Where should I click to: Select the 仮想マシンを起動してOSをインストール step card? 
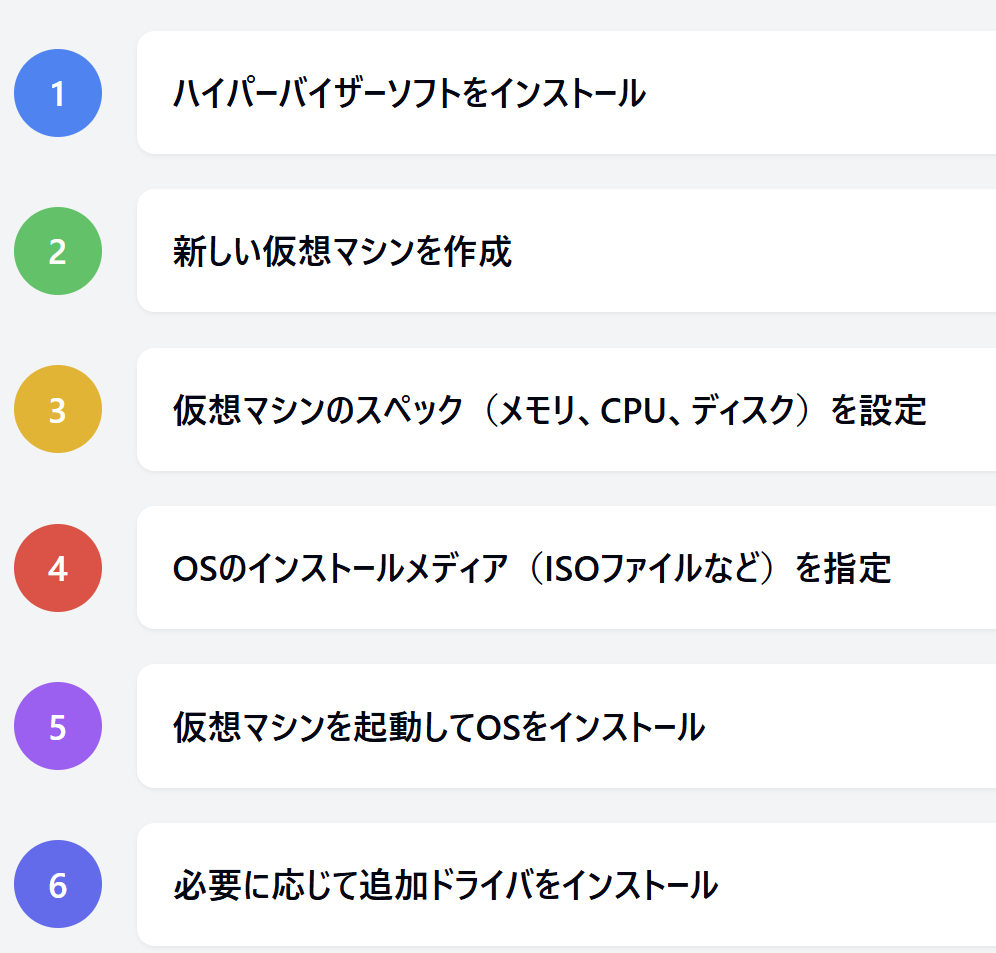pos(565,726)
